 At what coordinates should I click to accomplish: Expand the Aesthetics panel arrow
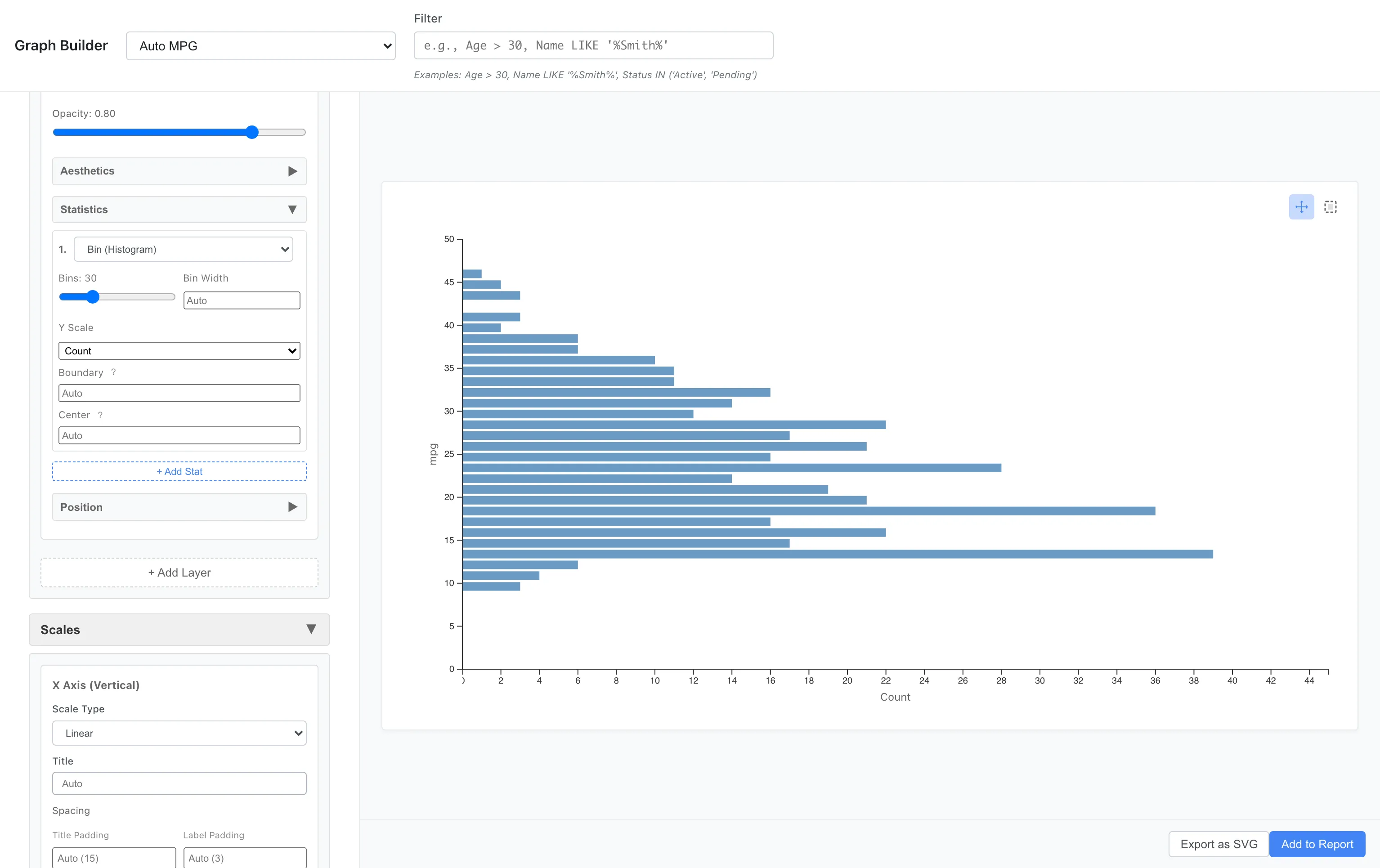click(293, 171)
